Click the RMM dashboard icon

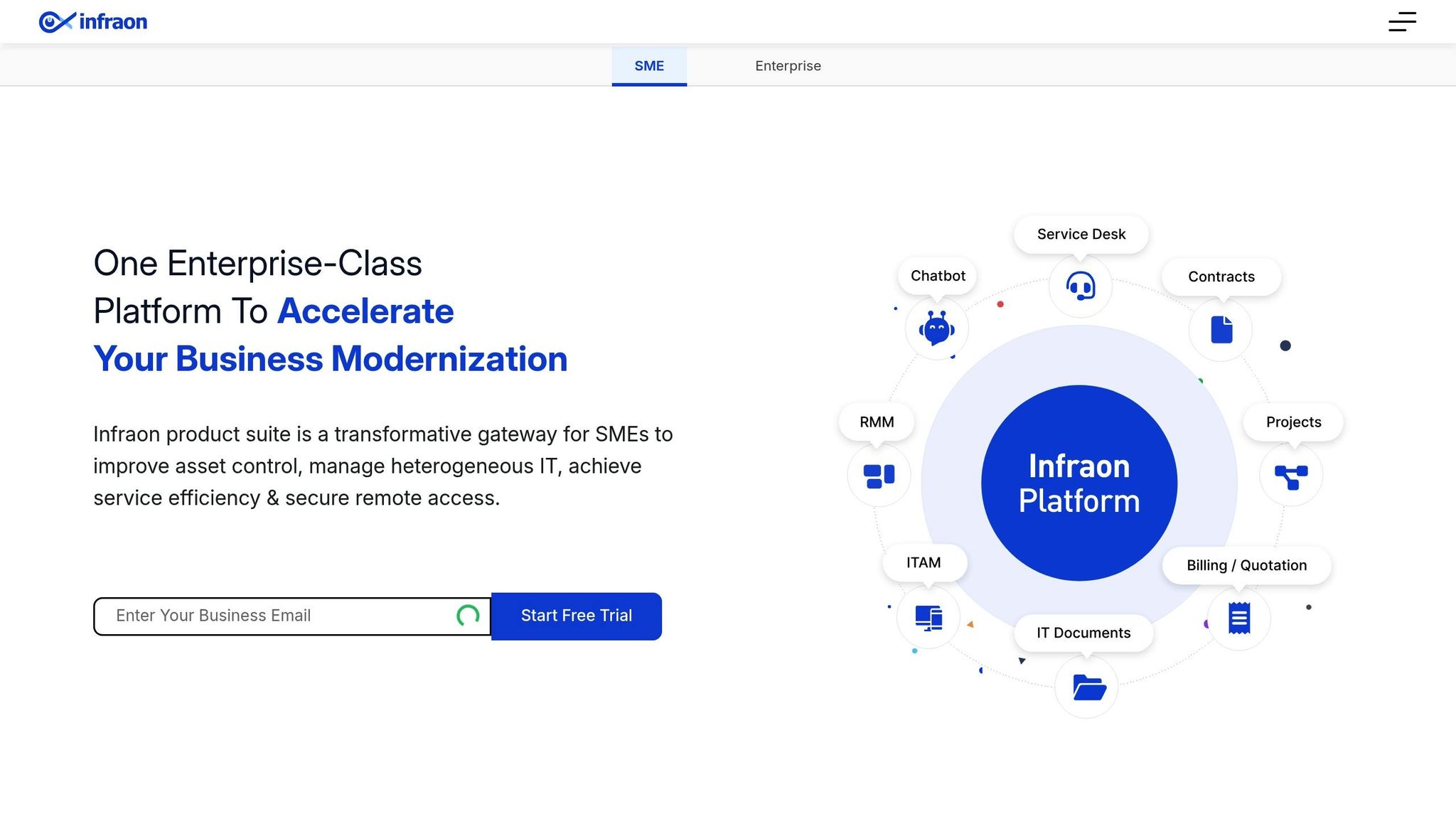pyautogui.click(x=879, y=476)
